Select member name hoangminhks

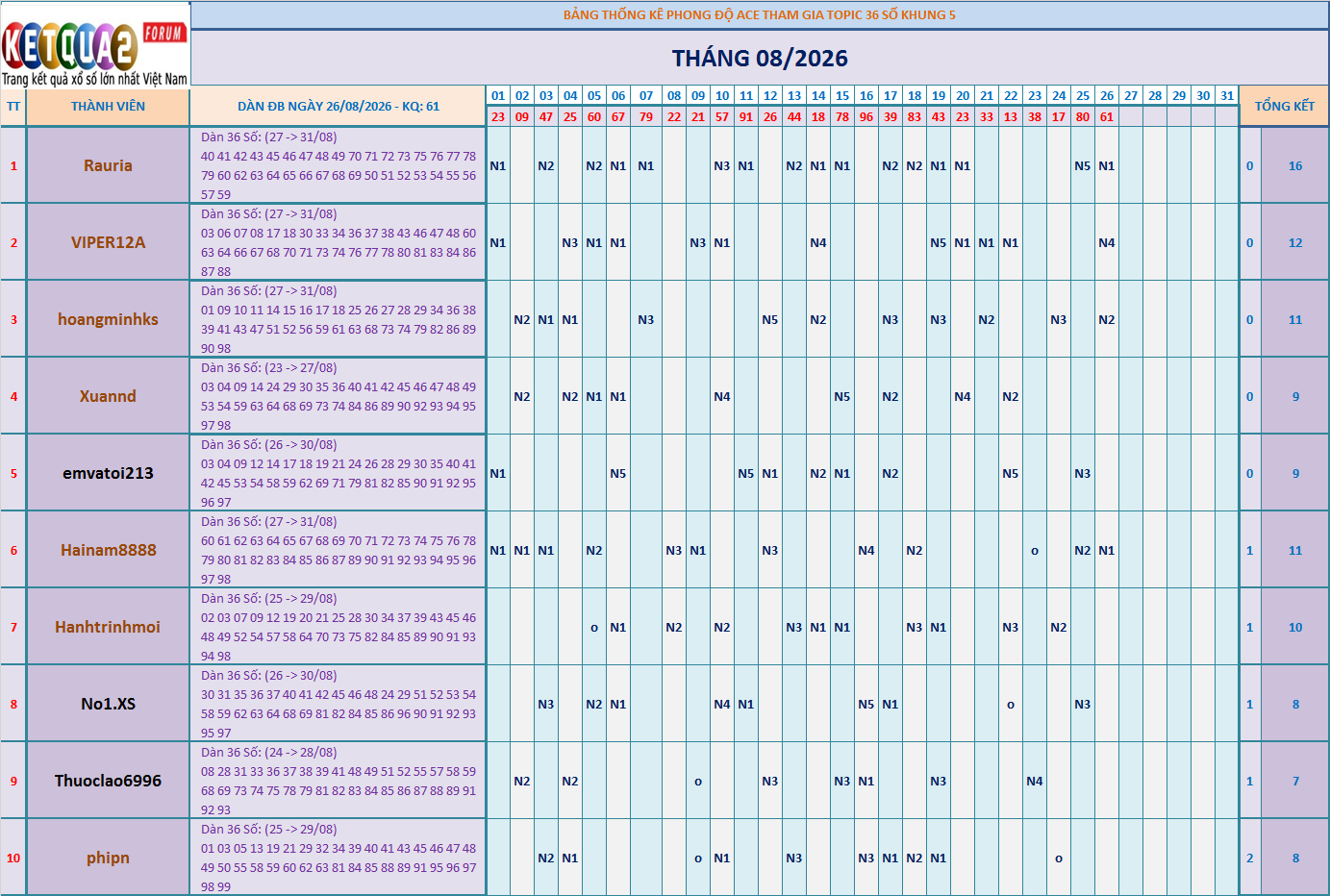click(108, 319)
